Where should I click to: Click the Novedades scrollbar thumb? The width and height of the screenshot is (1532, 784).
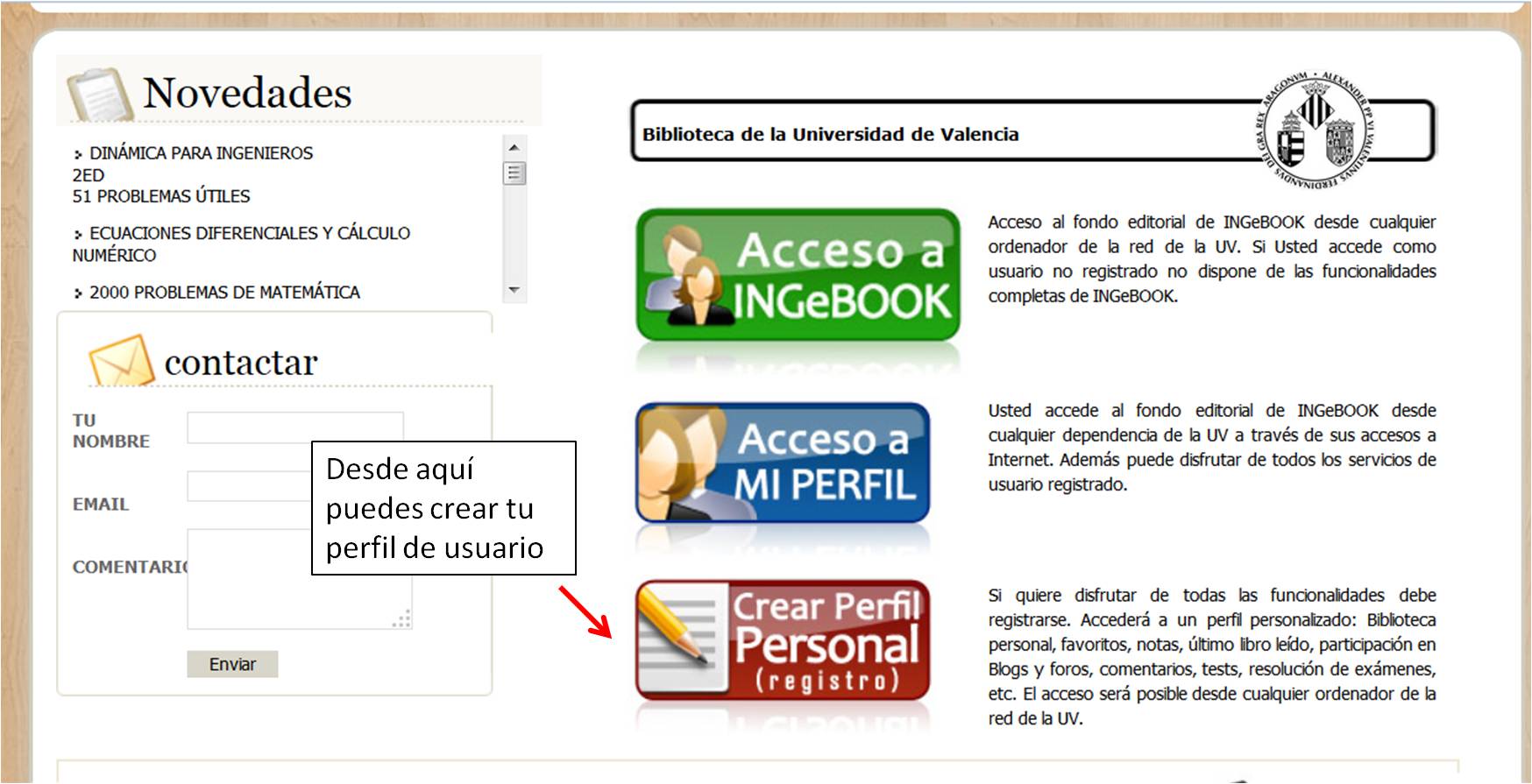[514, 173]
